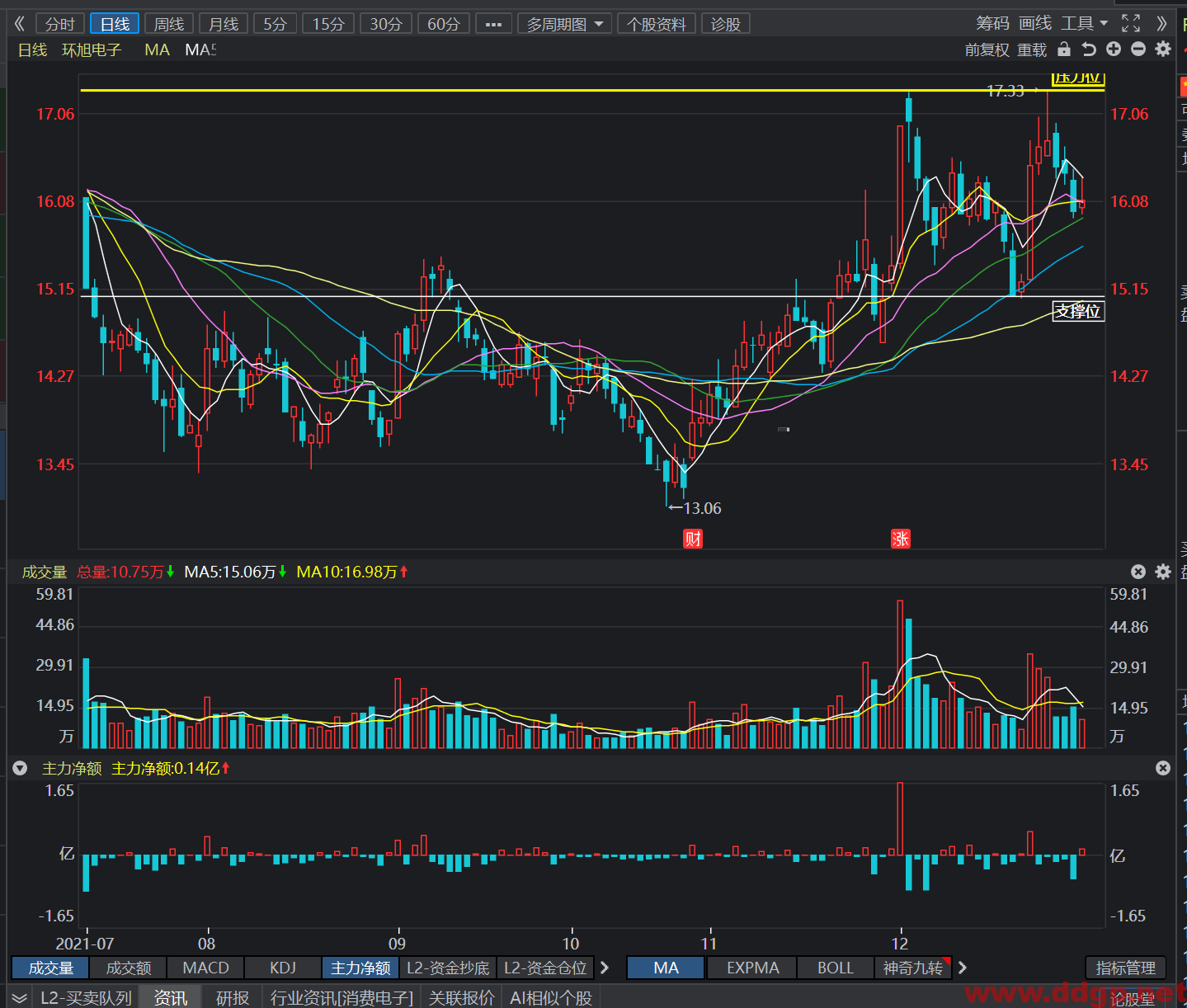Image resolution: width=1187 pixels, height=1008 pixels.
Task: Click the lock icon beside 重载
Action: pos(1064,49)
